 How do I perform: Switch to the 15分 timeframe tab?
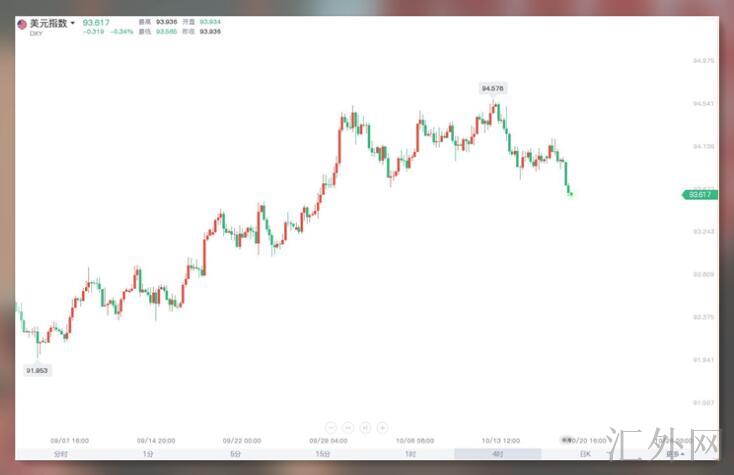323,454
